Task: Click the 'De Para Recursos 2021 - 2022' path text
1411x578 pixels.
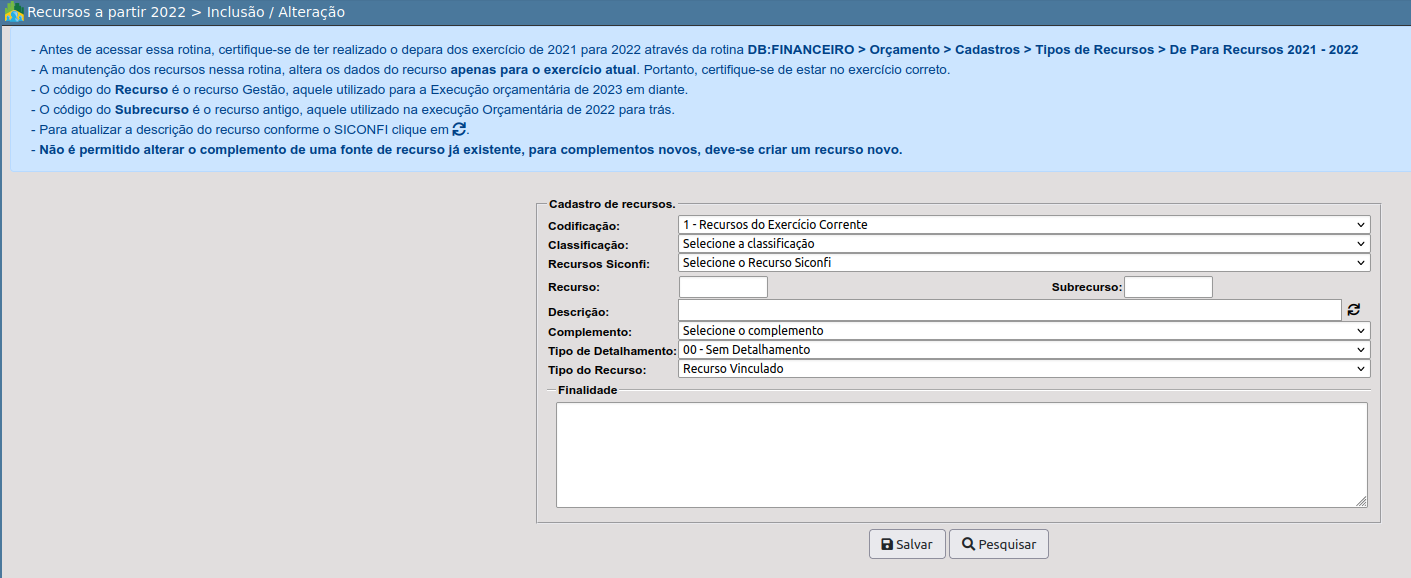Action: [1264, 49]
